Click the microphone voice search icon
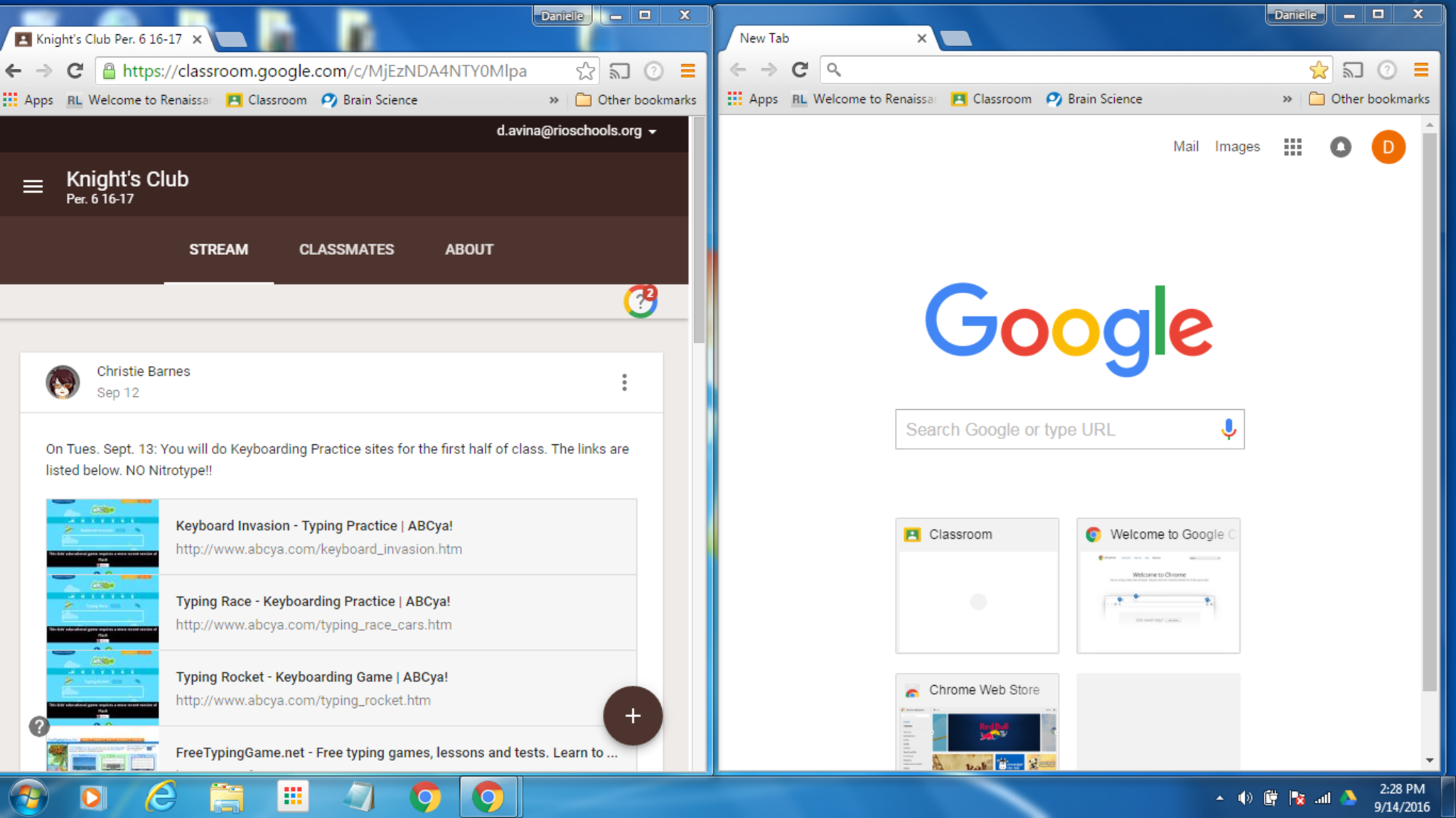The image size is (1456, 818). click(x=1228, y=429)
